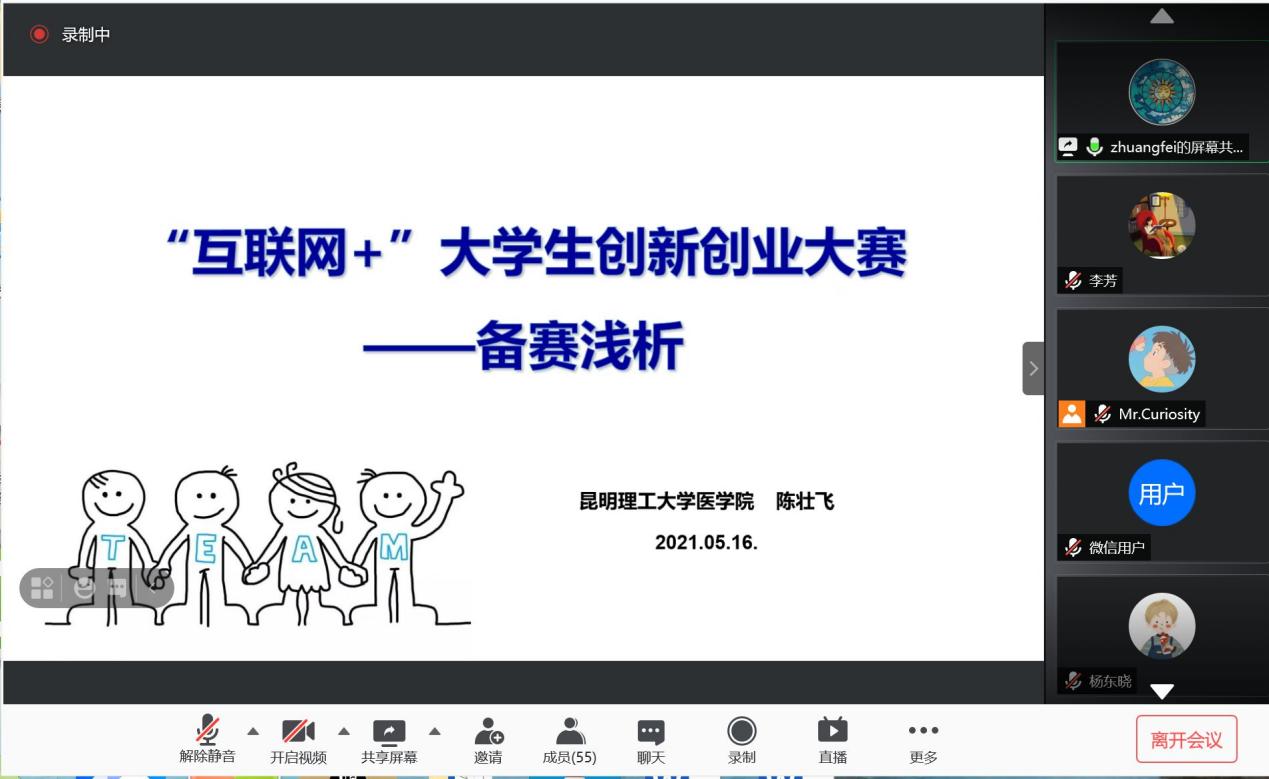Click muted microphone icon beside 杨东晓
Viewport: 1269px width, 779px height.
(1073, 681)
